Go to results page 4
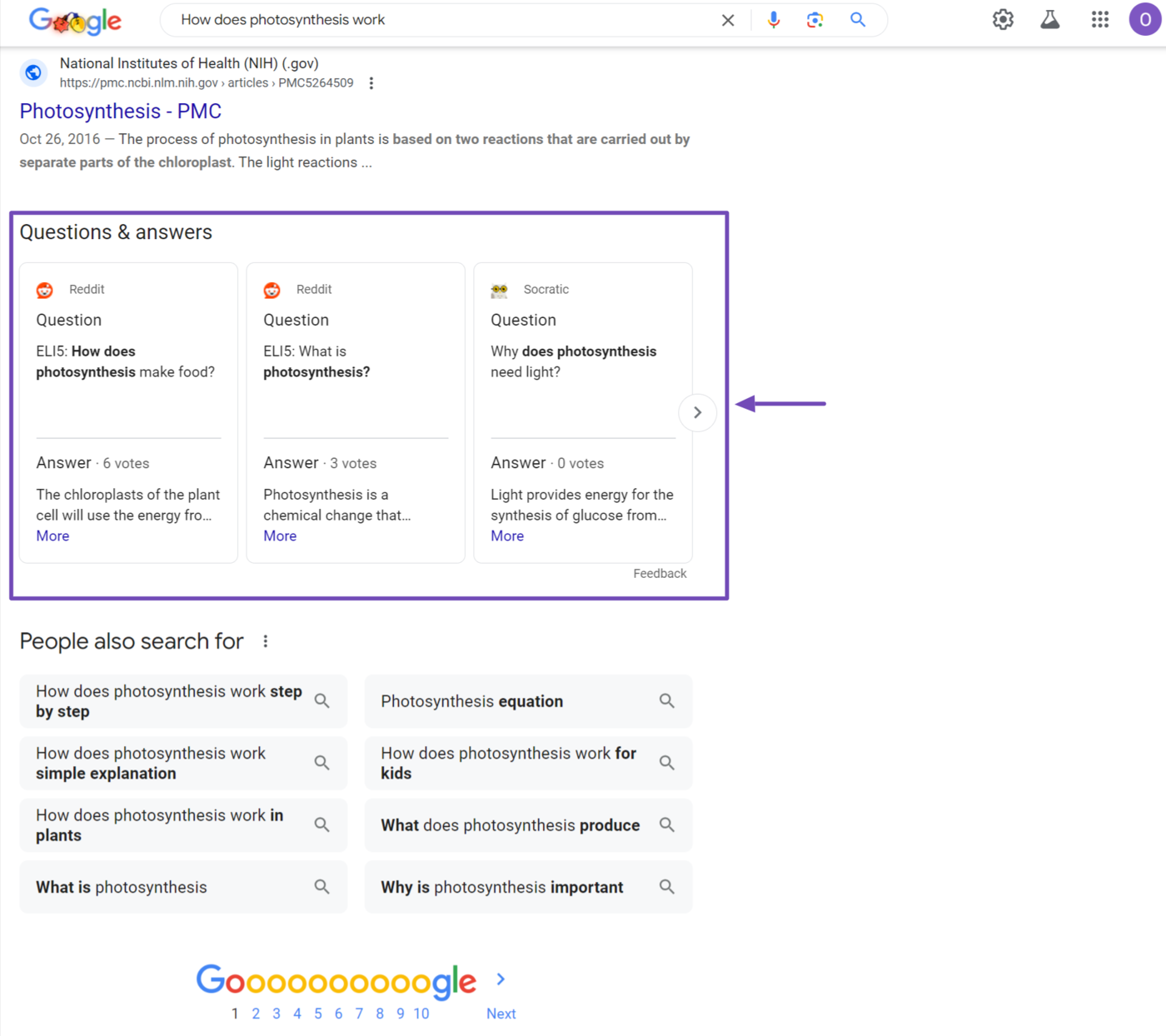Image resolution: width=1166 pixels, height=1036 pixels. click(x=297, y=1014)
